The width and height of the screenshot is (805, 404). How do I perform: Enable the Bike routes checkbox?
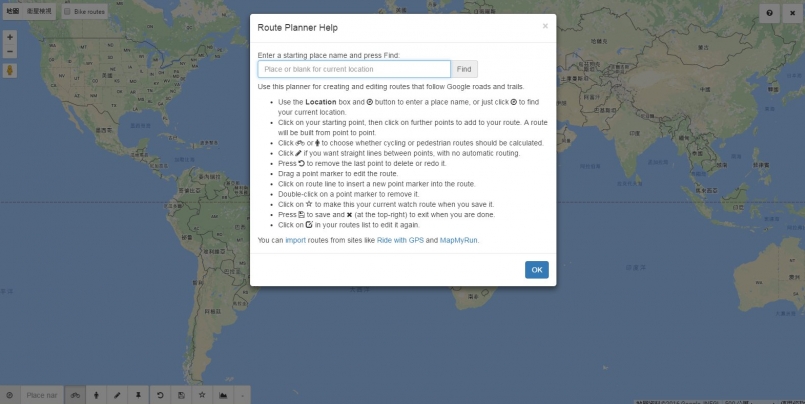(x=68, y=12)
